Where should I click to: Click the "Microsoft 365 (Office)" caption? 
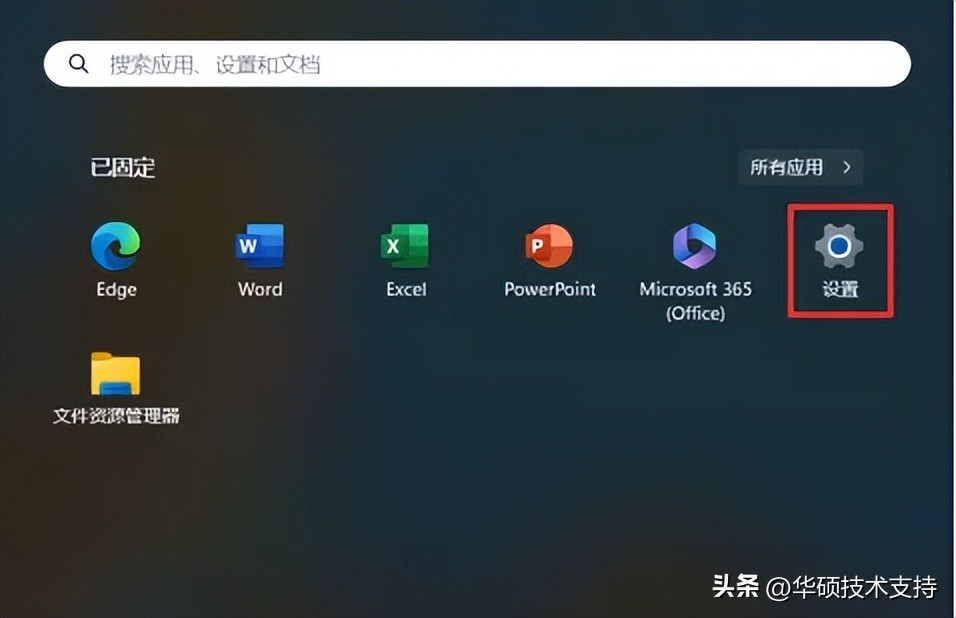coord(695,301)
